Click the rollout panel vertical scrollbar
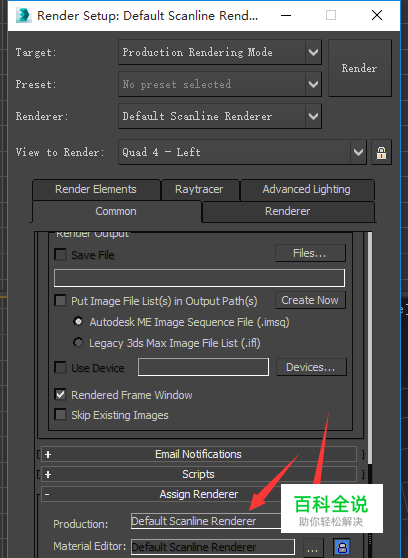This screenshot has width=408, height=558. pyautogui.click(x=370, y=347)
